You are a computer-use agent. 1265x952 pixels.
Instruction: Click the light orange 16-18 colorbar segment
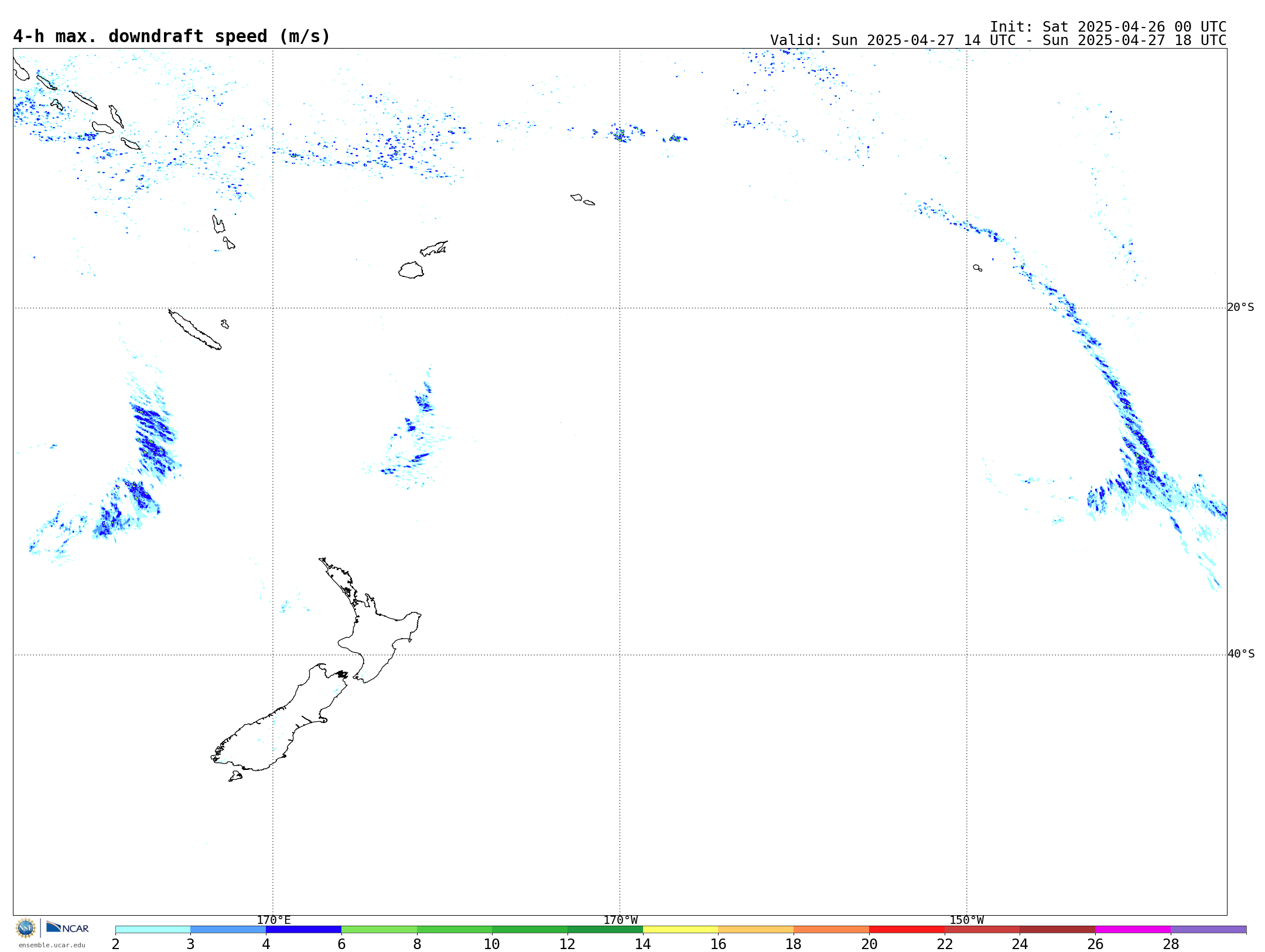[x=756, y=930]
